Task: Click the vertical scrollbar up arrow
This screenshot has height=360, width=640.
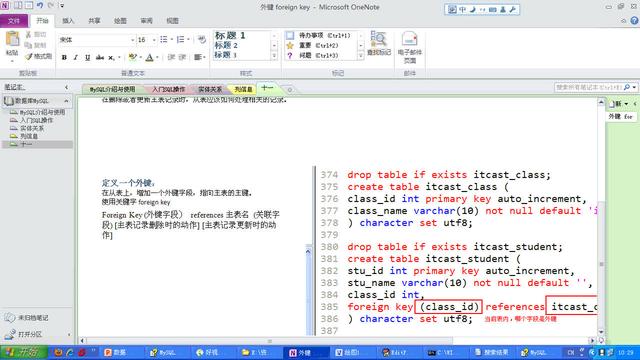Action: (x=601, y=102)
